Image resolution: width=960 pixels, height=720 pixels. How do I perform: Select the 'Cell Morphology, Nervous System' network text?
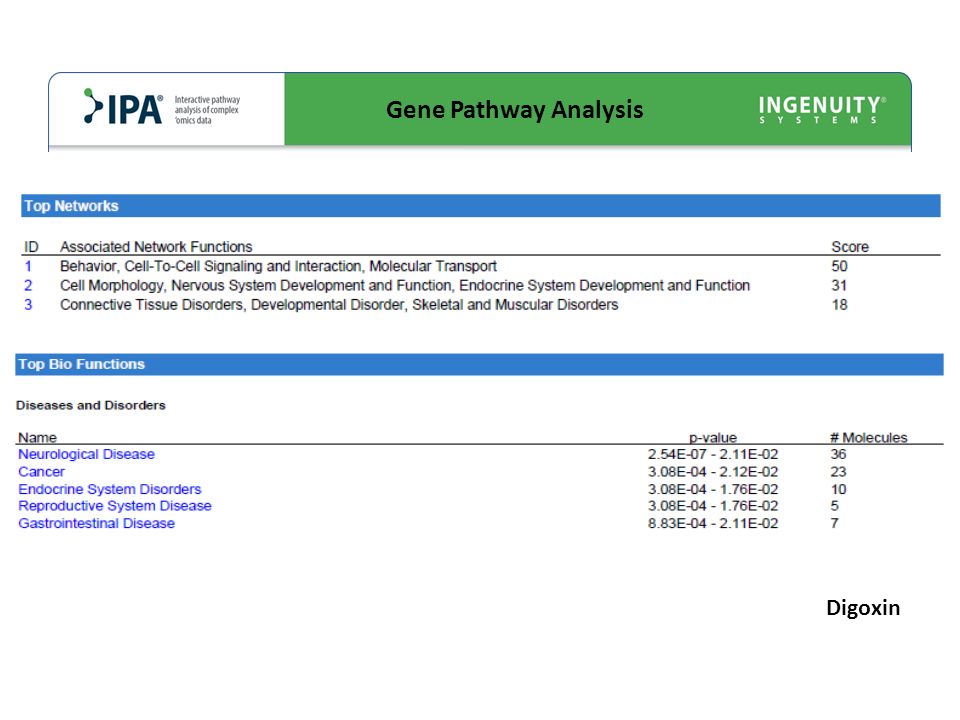pos(405,285)
